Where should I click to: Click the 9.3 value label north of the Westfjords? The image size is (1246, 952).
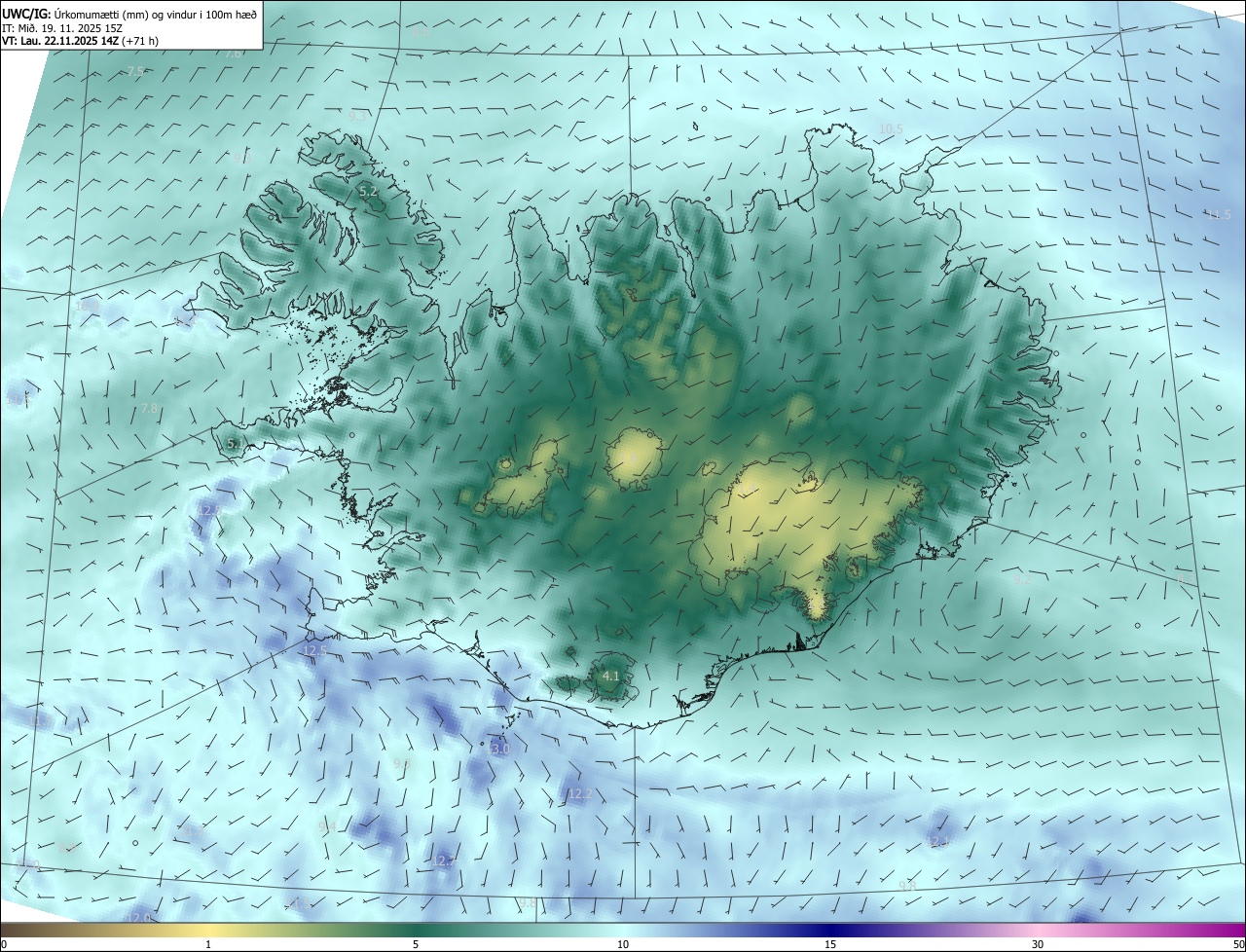tap(357, 116)
